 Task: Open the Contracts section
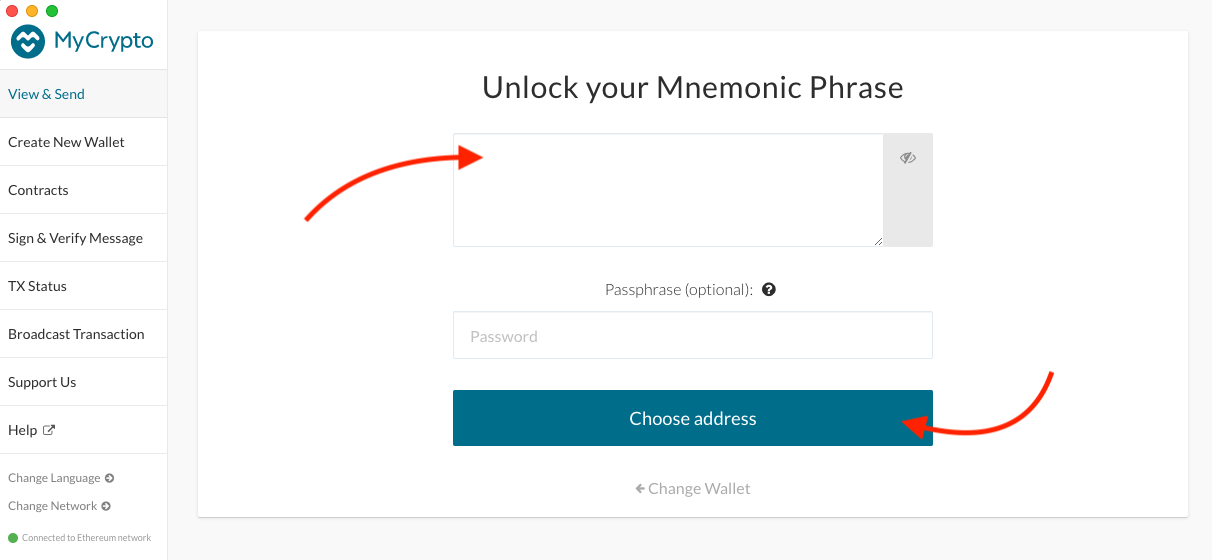pos(38,190)
